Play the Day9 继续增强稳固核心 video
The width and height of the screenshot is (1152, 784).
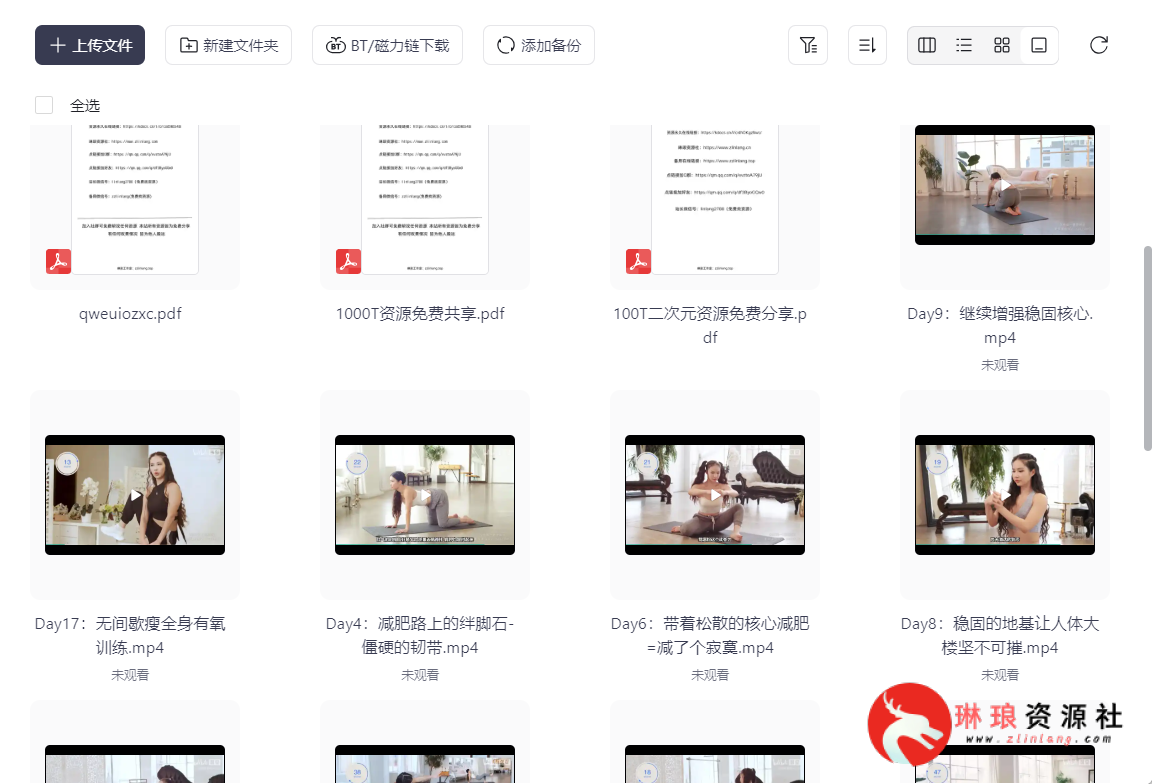click(x=1004, y=184)
